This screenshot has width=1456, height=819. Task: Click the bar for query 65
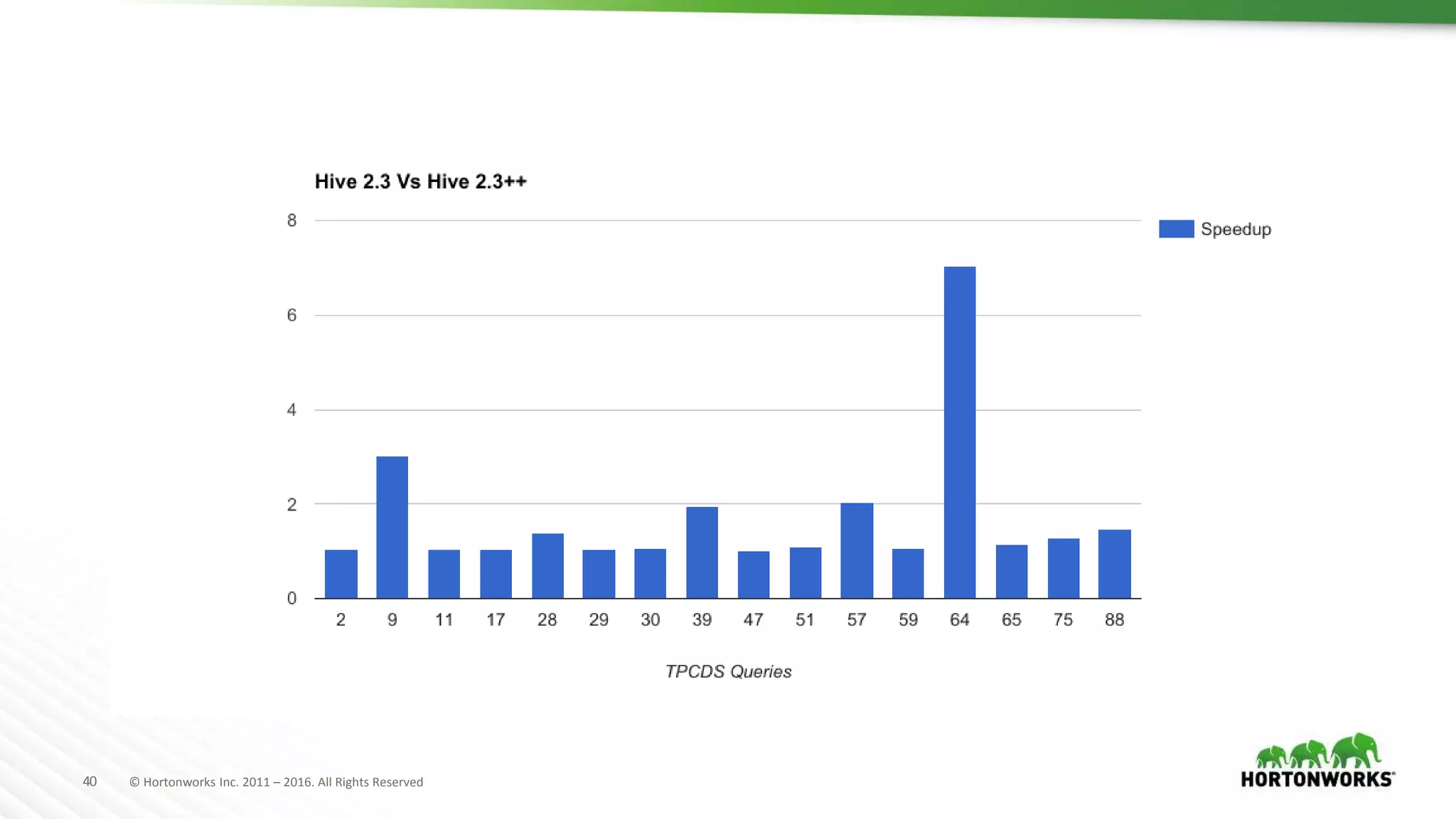[1011, 572]
